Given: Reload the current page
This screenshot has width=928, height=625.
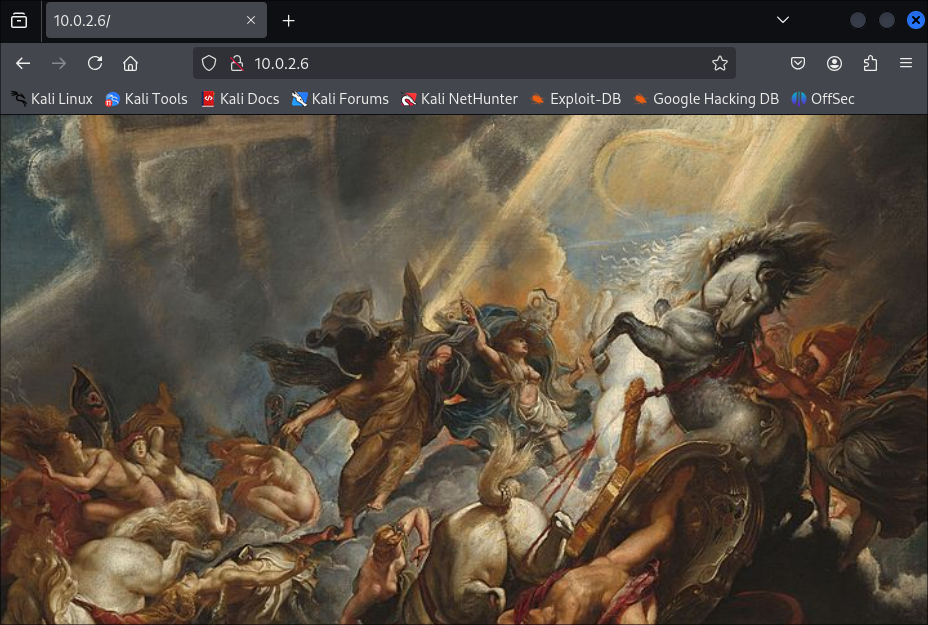Looking at the screenshot, I should tap(95, 63).
